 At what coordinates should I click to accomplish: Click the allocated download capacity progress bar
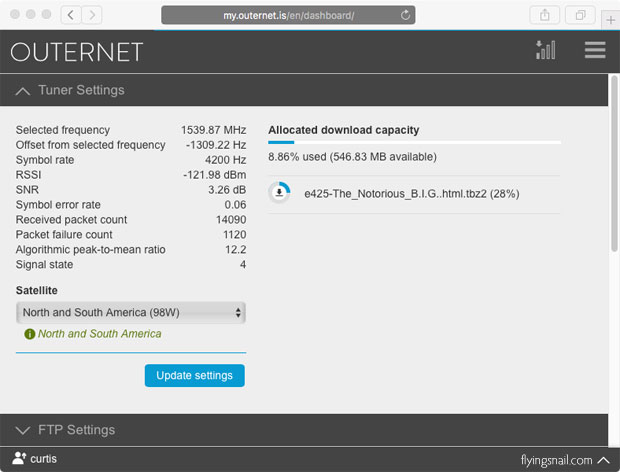[414, 142]
